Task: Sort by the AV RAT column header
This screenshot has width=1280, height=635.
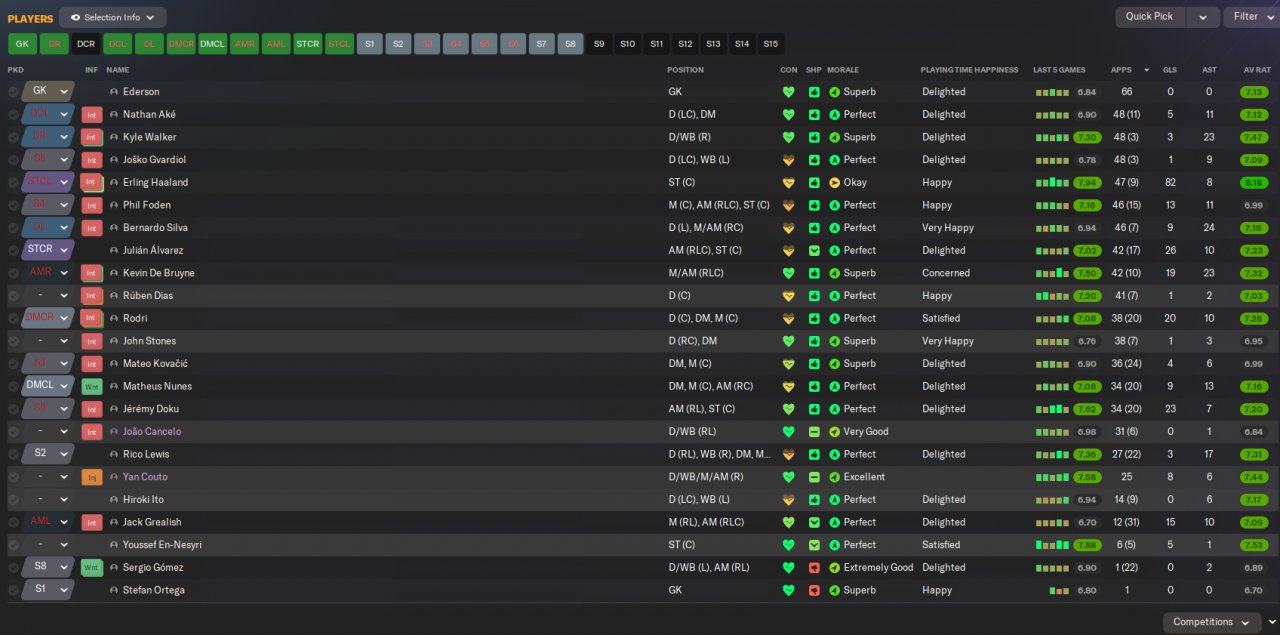Action: coord(1256,70)
